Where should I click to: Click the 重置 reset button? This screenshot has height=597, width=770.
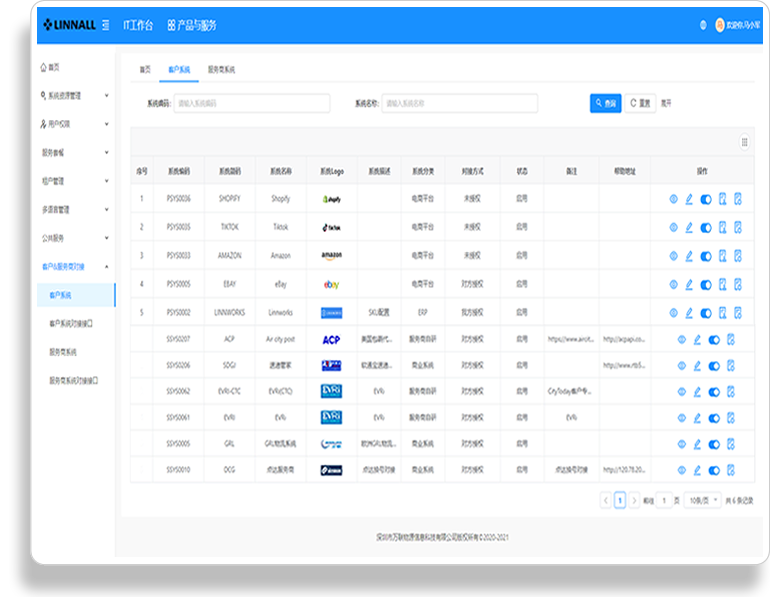(640, 104)
